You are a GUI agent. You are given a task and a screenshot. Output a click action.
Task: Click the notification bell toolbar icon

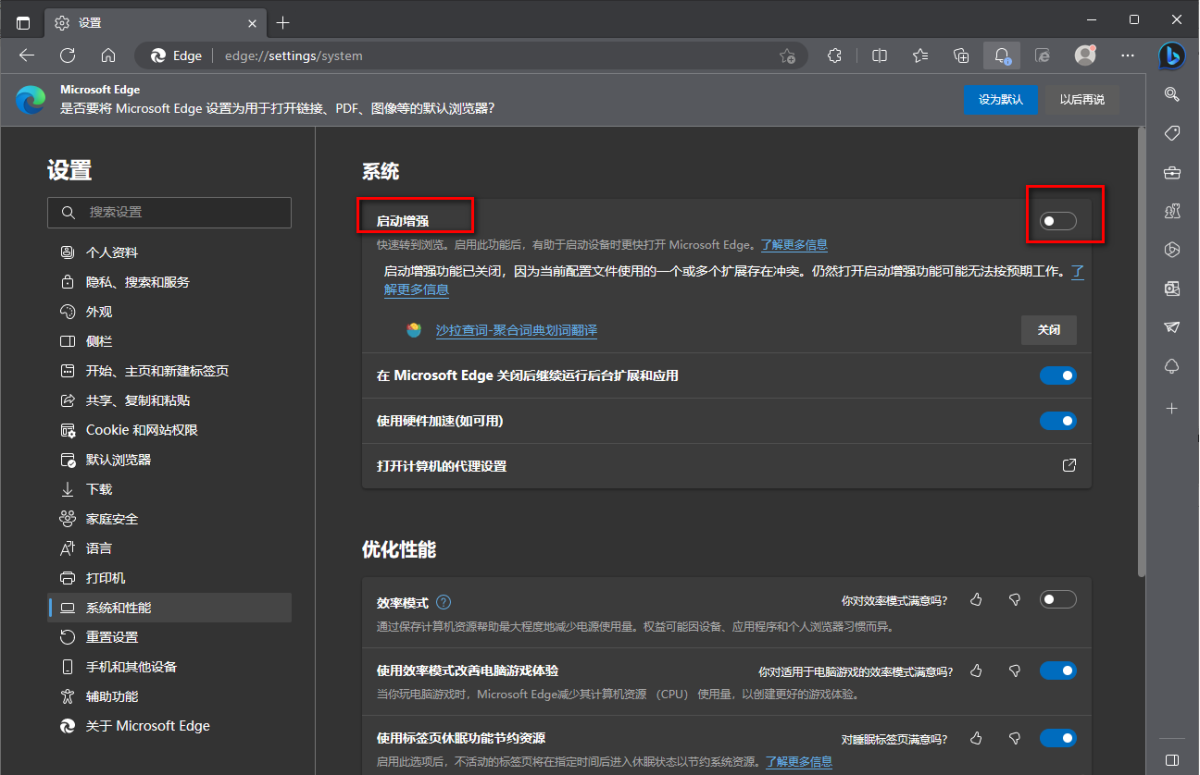coord(1001,56)
